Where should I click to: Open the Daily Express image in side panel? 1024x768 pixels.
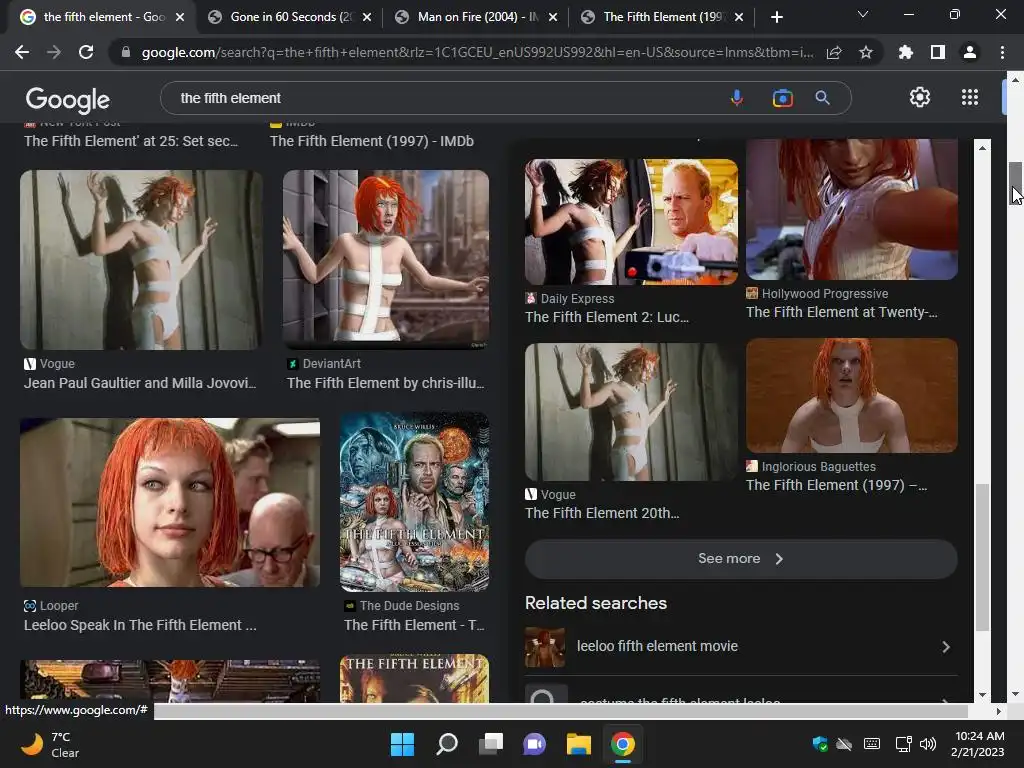(632, 222)
